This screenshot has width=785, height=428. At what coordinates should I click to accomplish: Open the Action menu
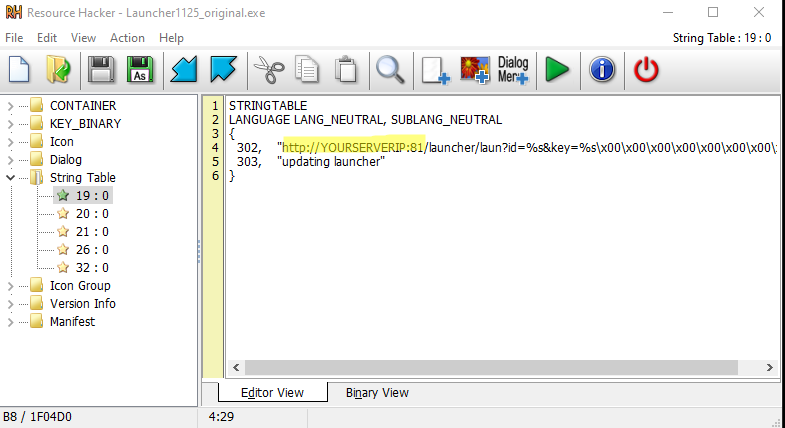127,38
